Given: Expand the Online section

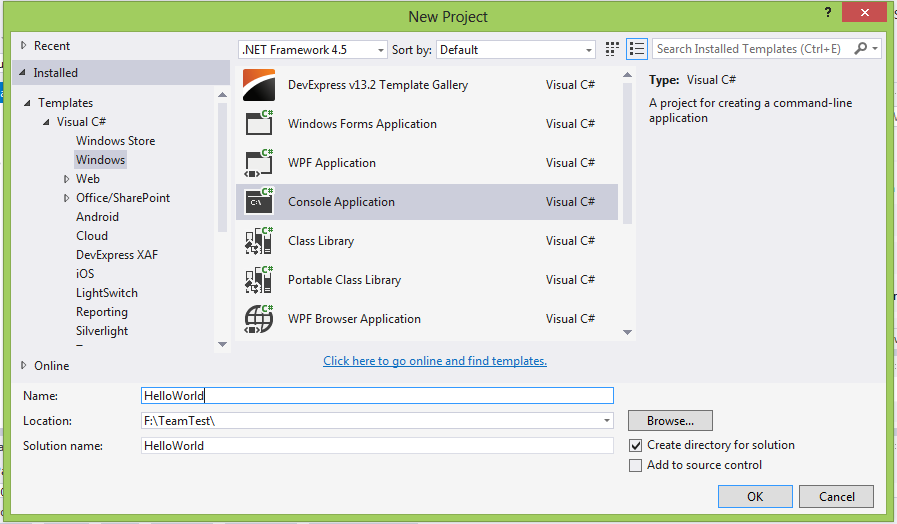Looking at the screenshot, I should (23, 365).
